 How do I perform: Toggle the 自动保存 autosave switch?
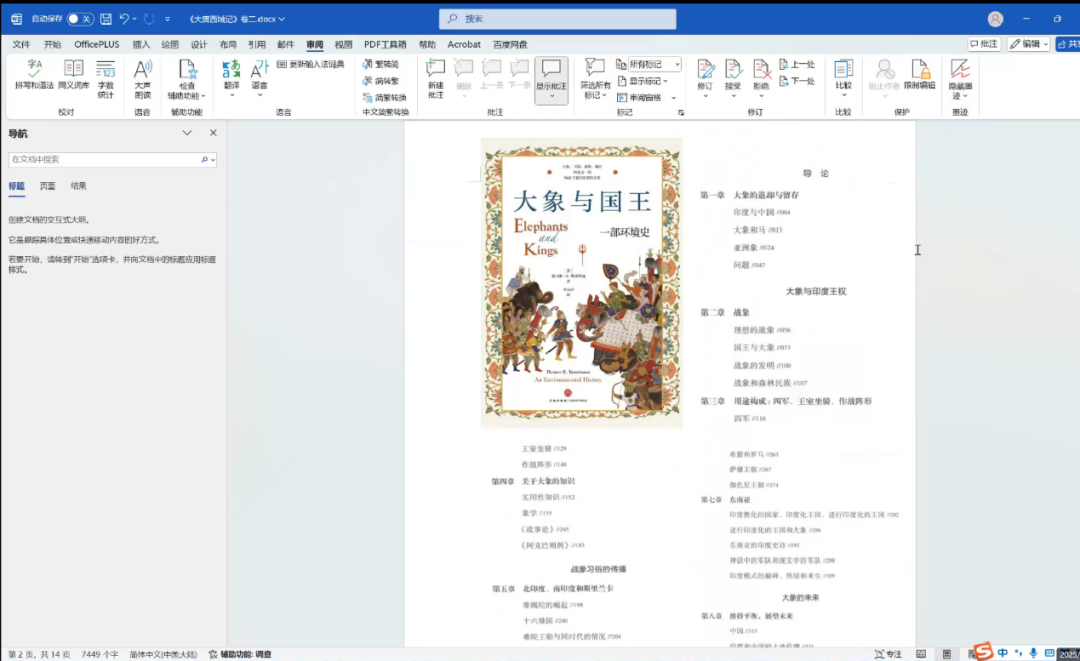click(x=80, y=19)
